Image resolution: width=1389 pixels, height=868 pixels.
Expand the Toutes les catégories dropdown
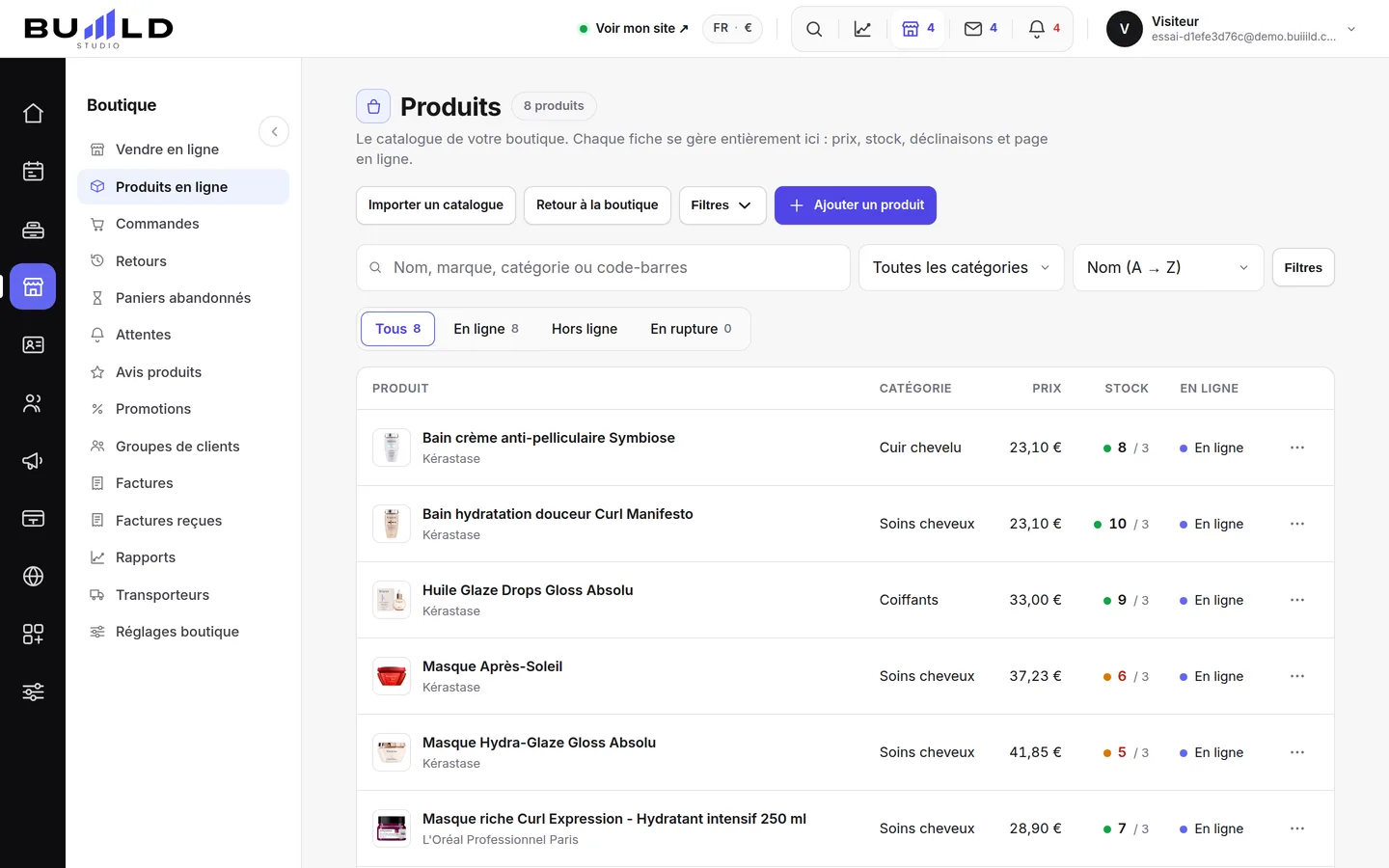(x=962, y=267)
